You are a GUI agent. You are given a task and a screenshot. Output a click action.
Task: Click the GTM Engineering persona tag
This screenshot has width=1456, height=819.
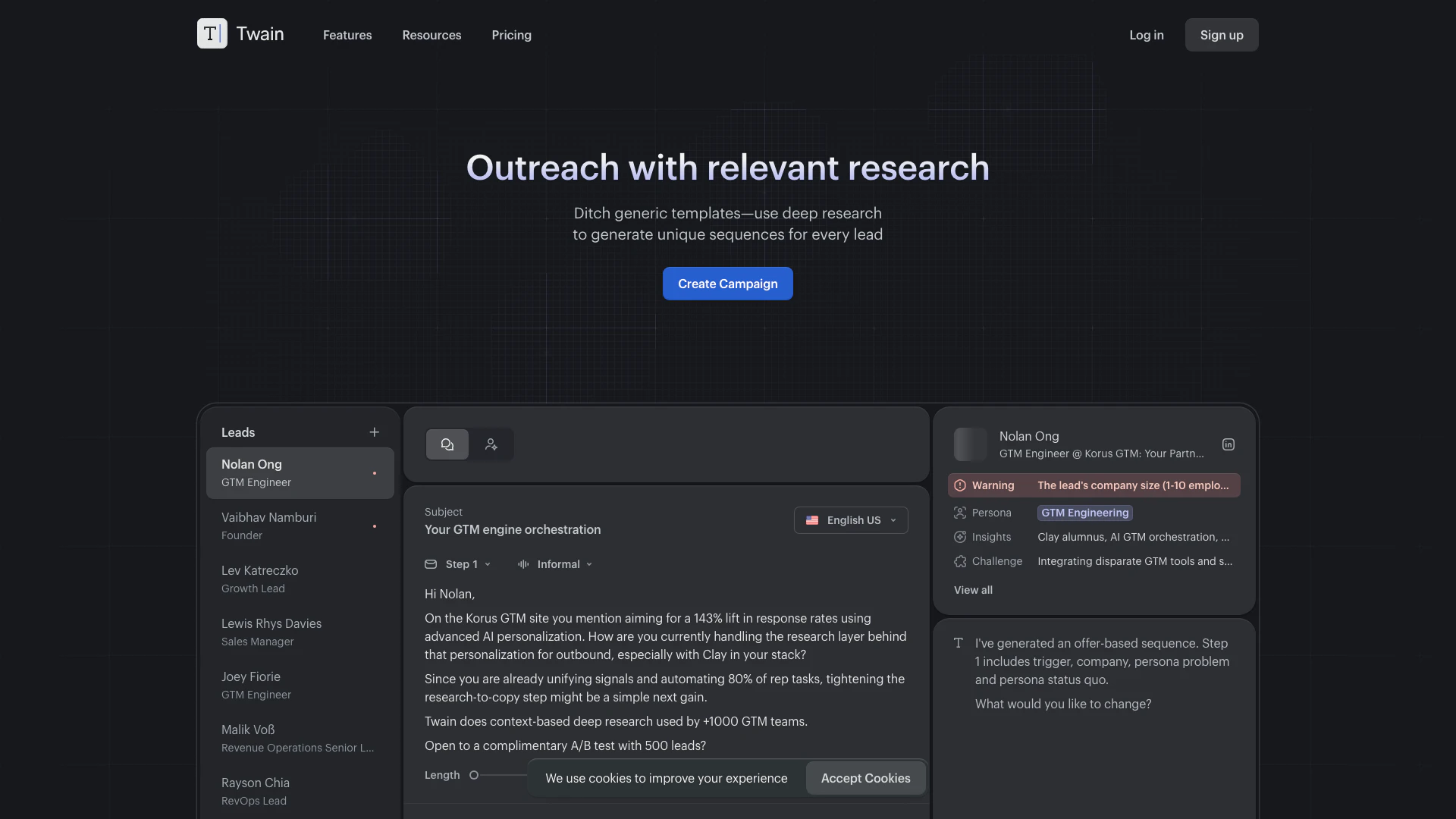point(1085,513)
